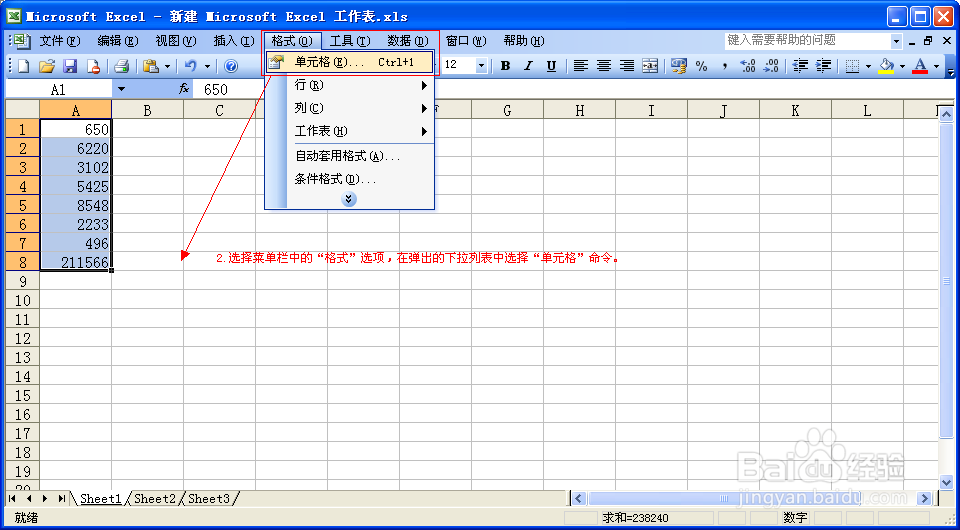The height and width of the screenshot is (530, 960).
Task: Open the 编辑 menu
Action: (118, 41)
